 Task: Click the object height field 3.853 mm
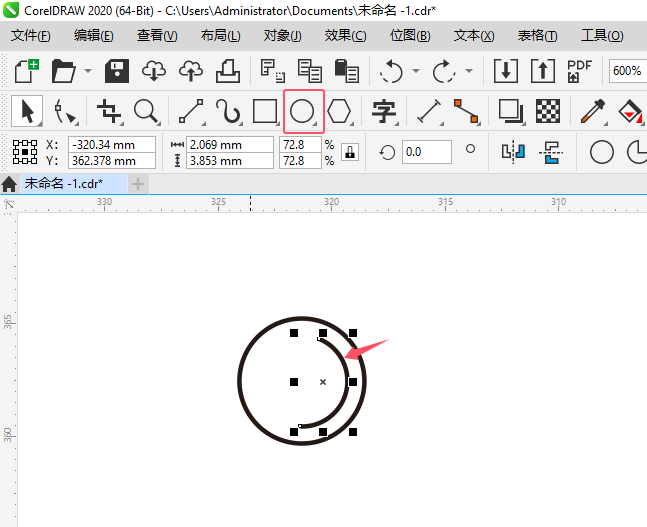coord(229,161)
